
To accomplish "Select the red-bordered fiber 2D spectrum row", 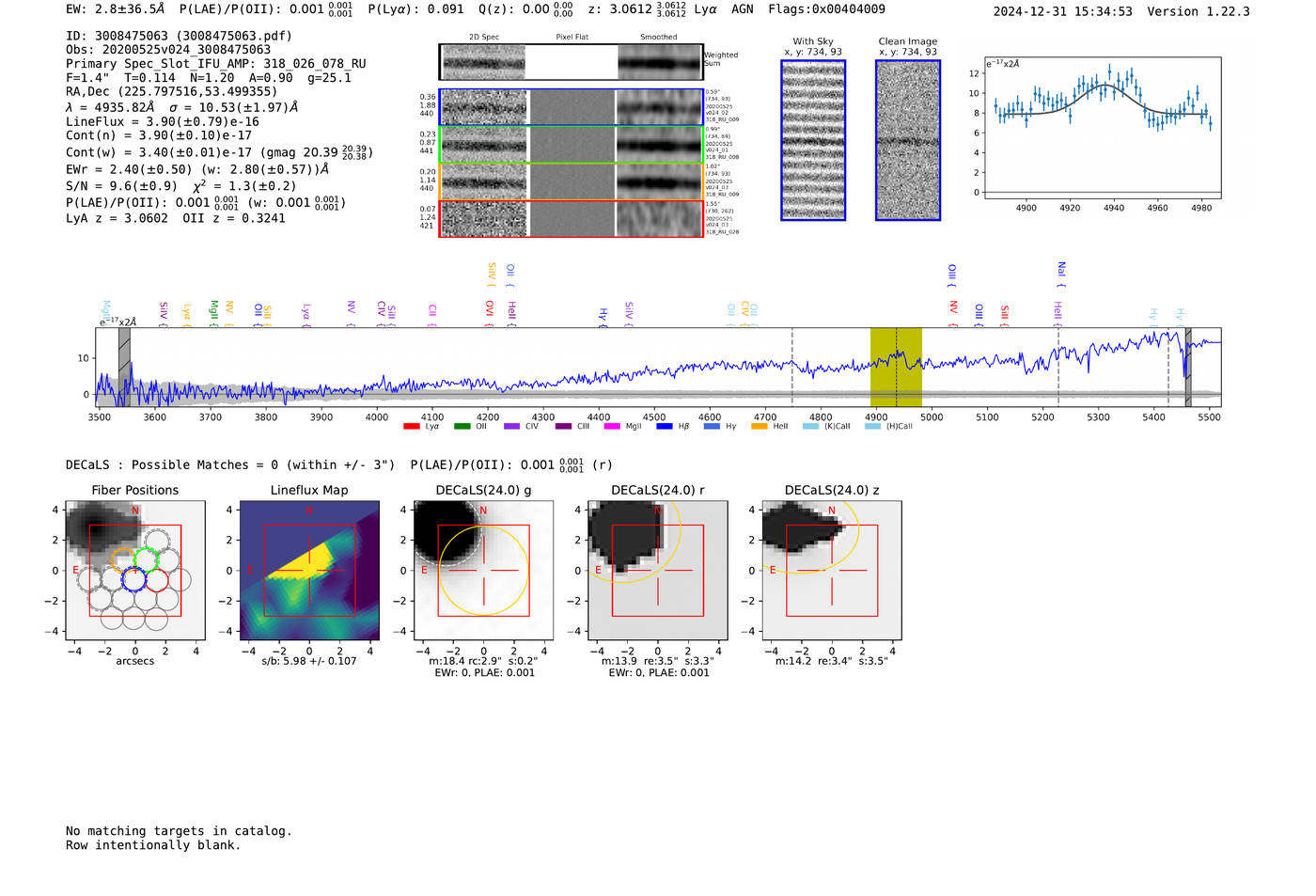I will point(572,218).
